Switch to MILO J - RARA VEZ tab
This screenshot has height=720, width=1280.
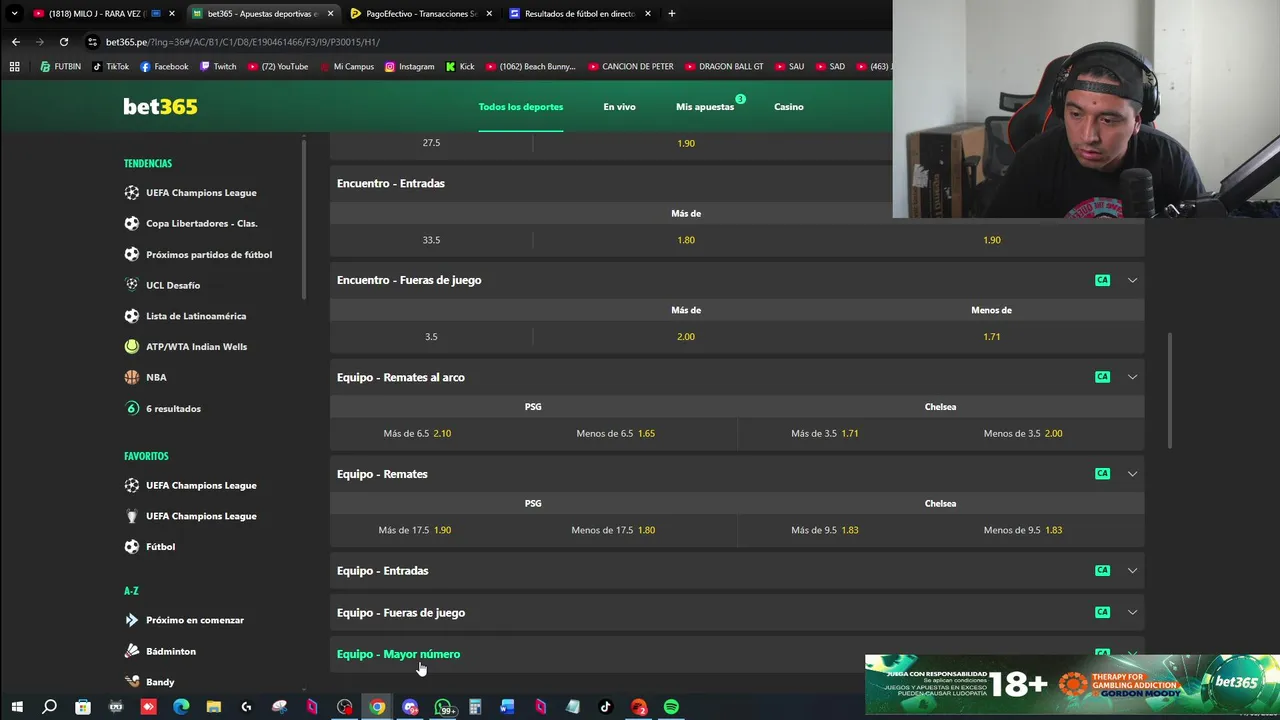(104, 14)
